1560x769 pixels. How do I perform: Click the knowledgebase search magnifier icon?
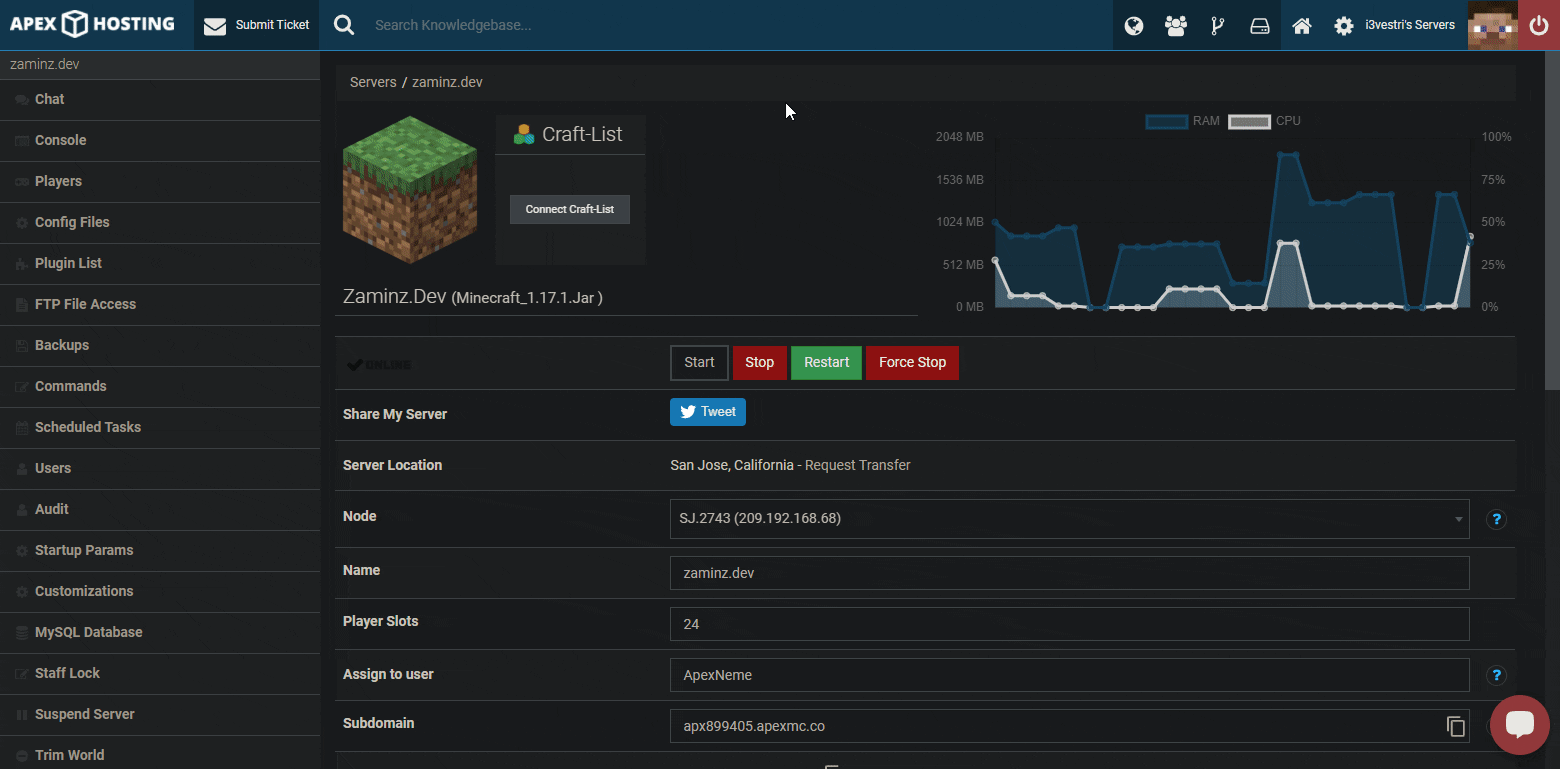tap(344, 25)
